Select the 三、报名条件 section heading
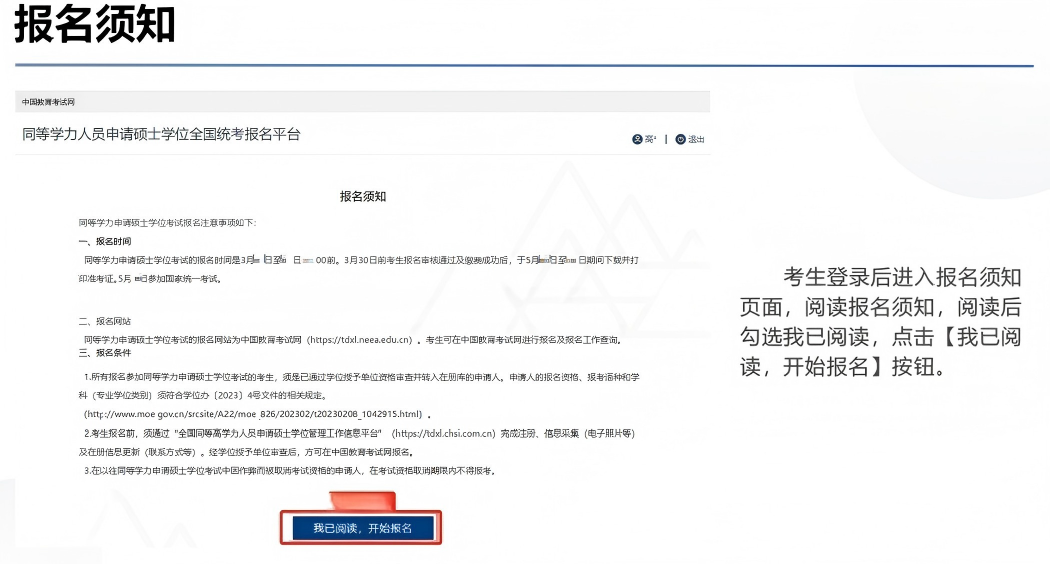 (104, 354)
